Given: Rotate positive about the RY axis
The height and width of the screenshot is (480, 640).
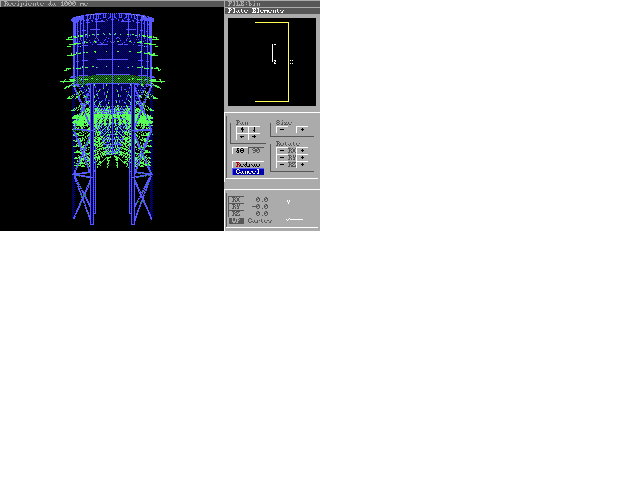Looking at the screenshot, I should click(x=303, y=157).
